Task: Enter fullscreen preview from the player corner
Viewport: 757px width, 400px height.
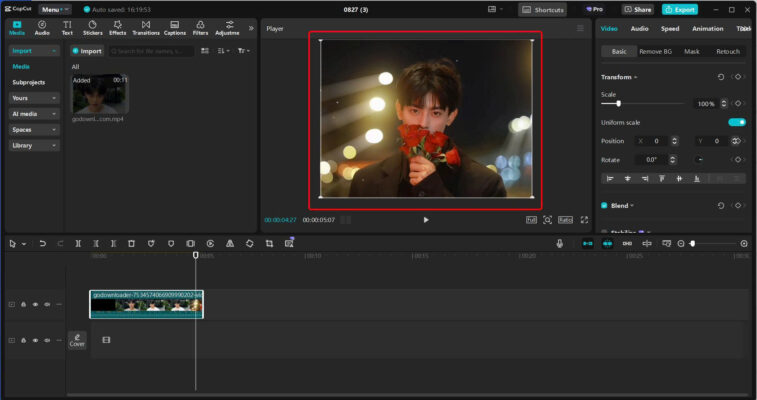Action: point(584,220)
